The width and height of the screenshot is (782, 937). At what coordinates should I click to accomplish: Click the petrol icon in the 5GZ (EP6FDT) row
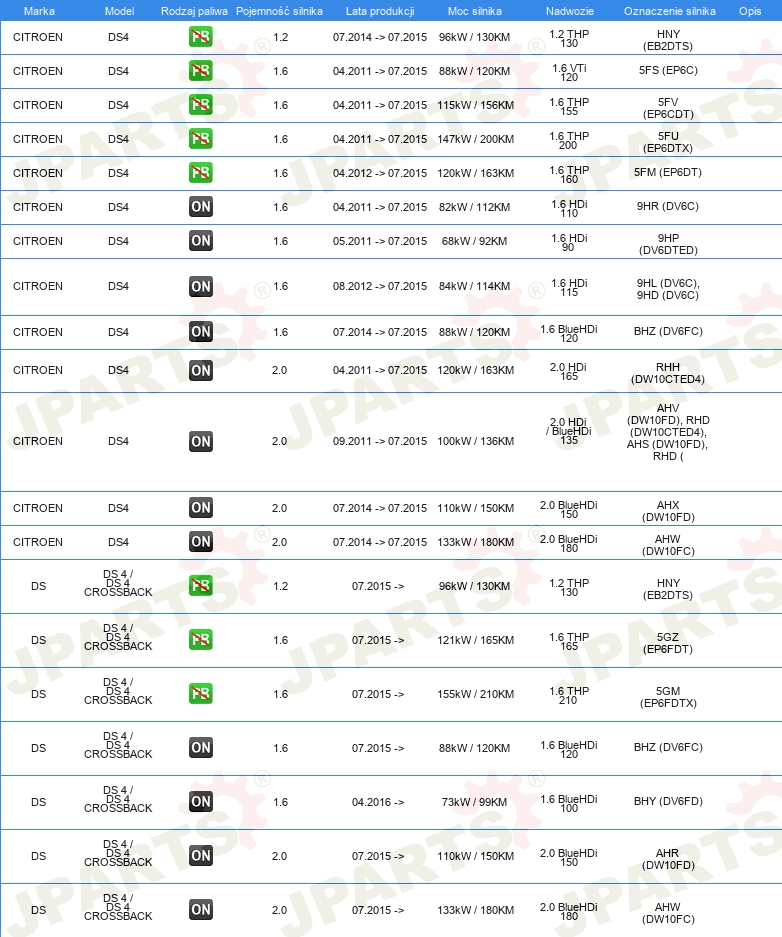point(201,640)
